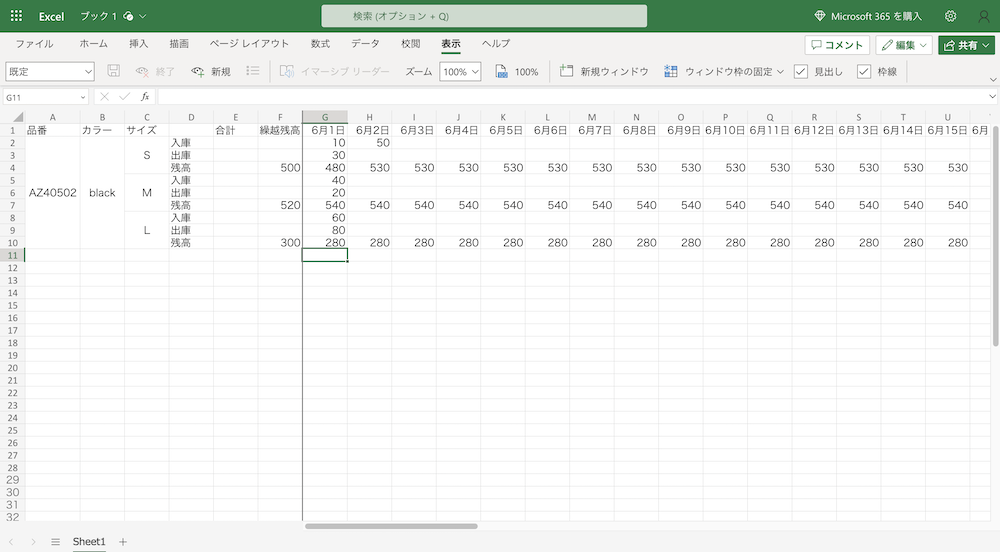Screen dimensions: 1000x552
Task: Open the all sheets list icon
Action: pos(56,541)
